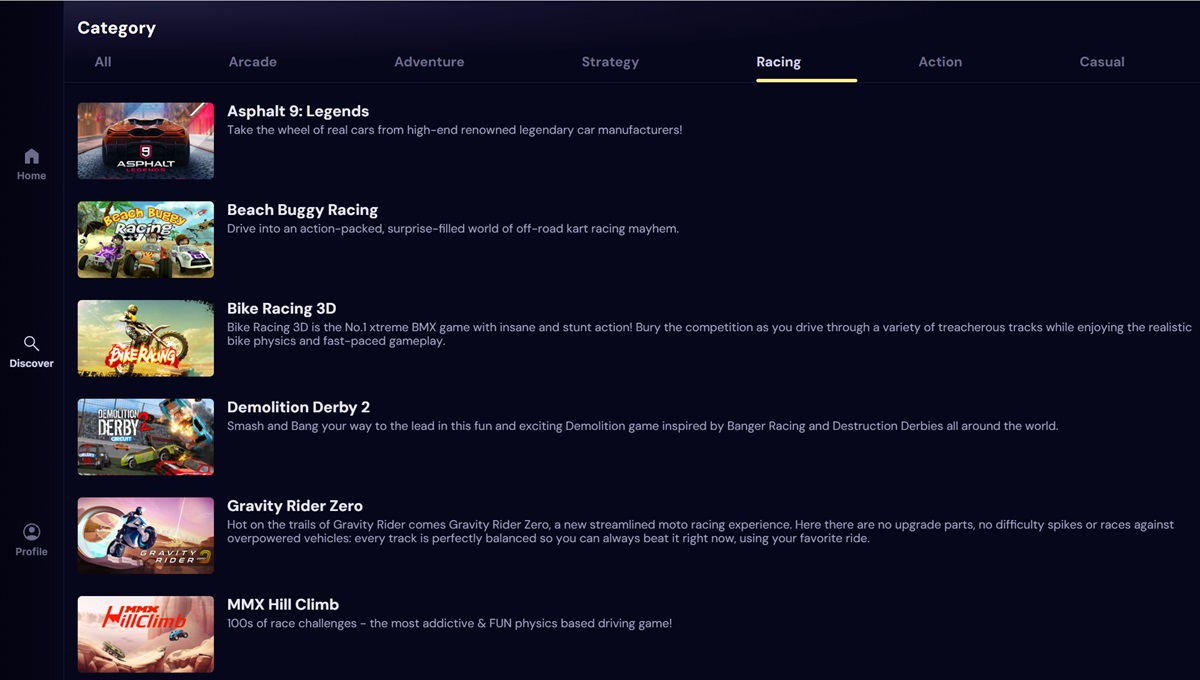Viewport: 1200px width, 680px height.
Task: Open the Profile section from the sidebar
Action: tap(31, 538)
